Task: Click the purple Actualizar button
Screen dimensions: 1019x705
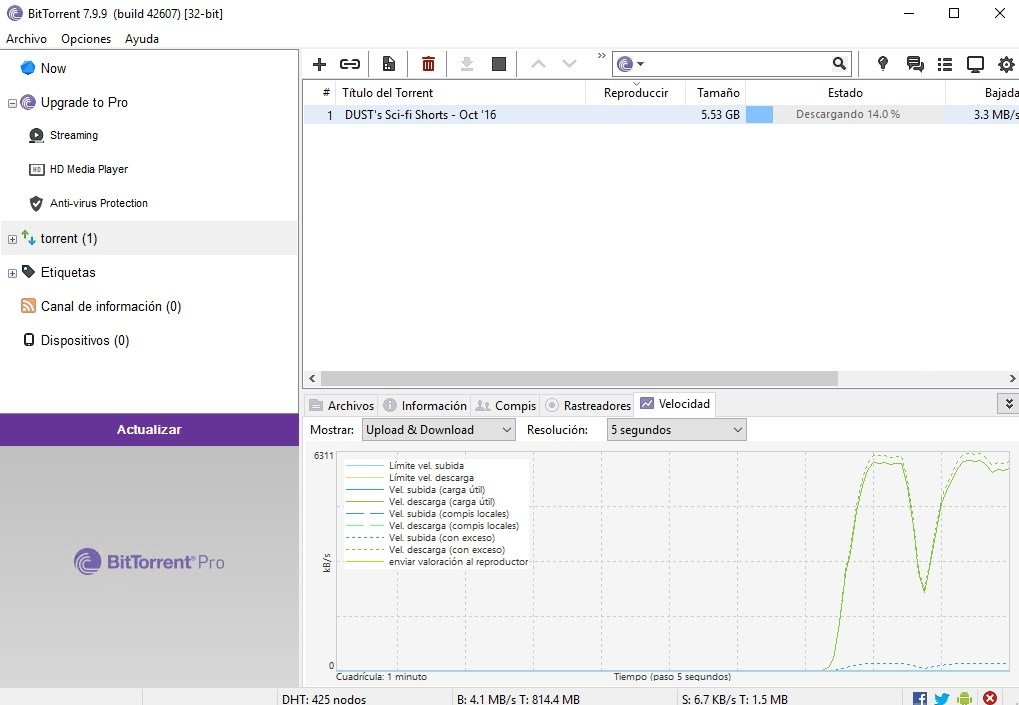Action: coord(149,429)
